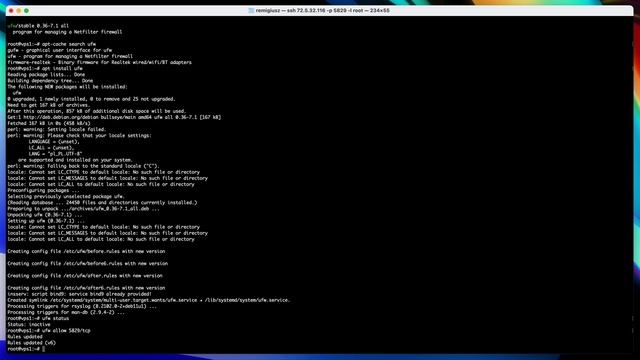Click the 'Created symlink' ufw.service line
Viewport: 640px width, 360px height.
tap(149, 300)
